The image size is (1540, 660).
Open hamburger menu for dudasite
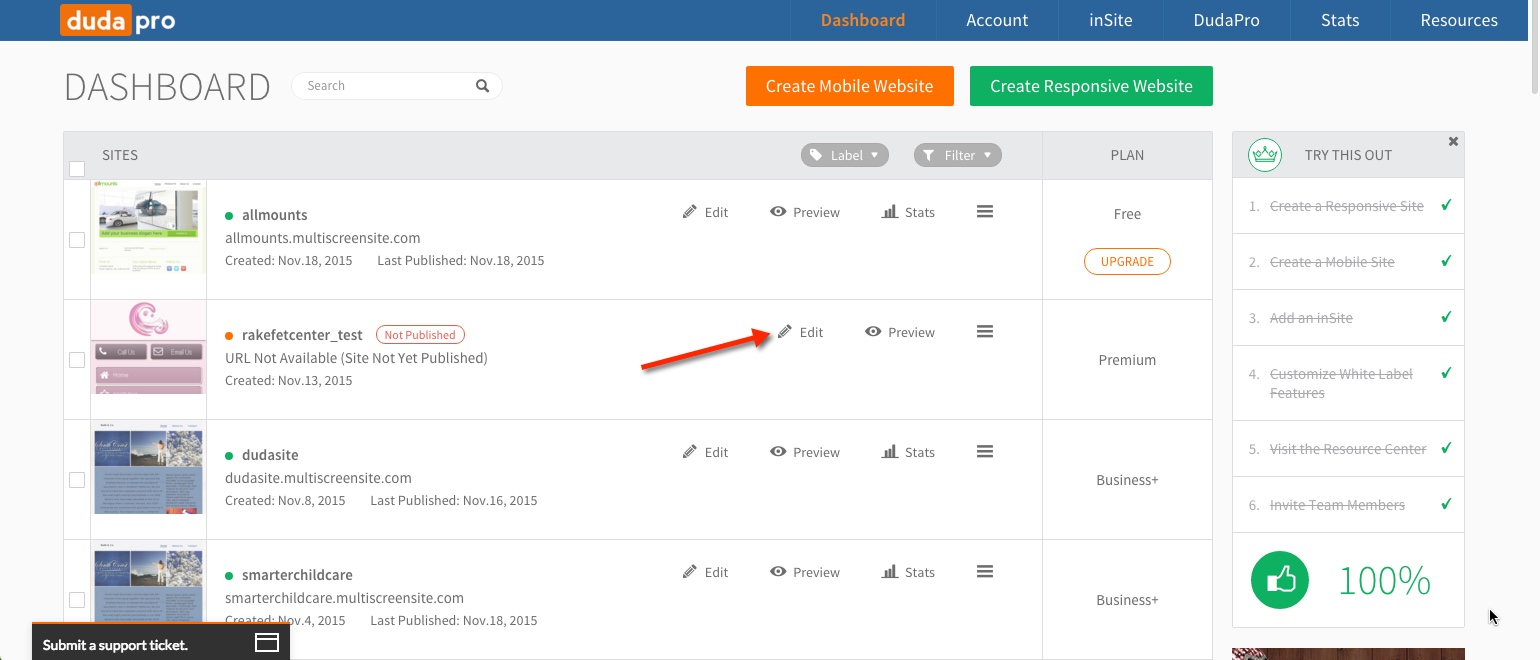click(985, 451)
